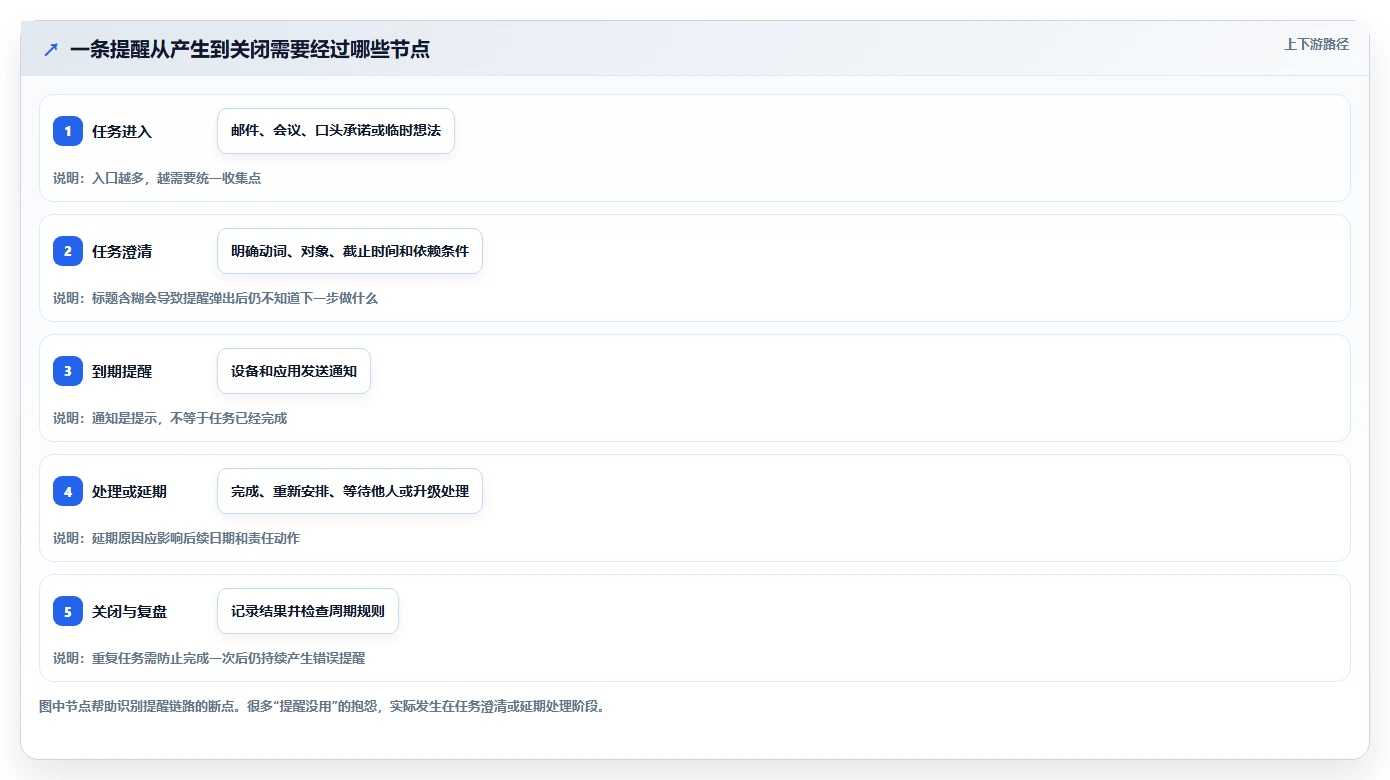This screenshot has height=780, width=1390.
Task: Select the 上下游路径 label in header
Action: 1316,44
